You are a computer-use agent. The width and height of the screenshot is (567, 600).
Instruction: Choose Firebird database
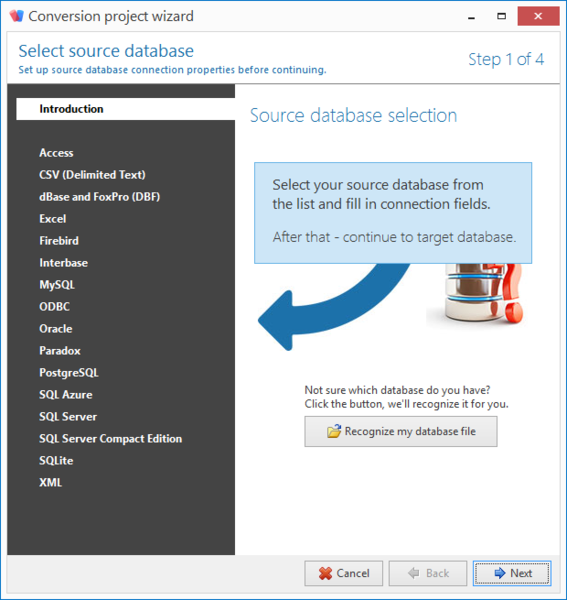59,241
